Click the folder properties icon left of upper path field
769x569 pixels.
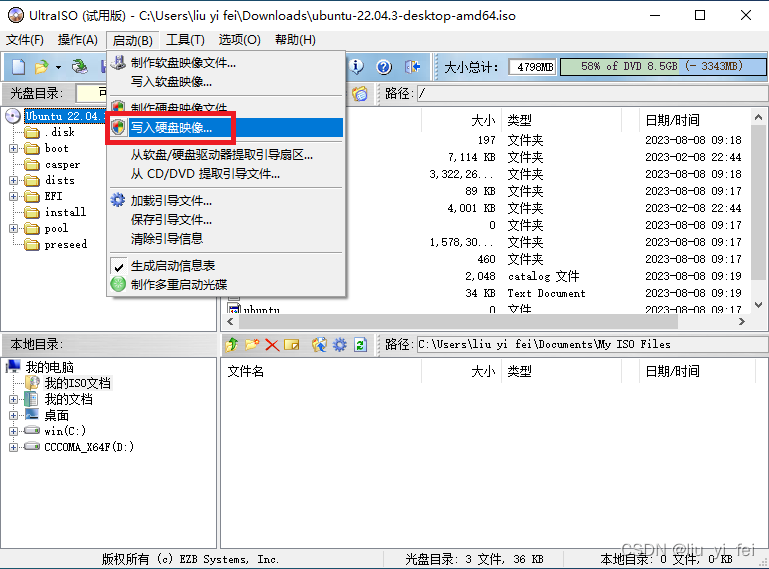[360, 93]
